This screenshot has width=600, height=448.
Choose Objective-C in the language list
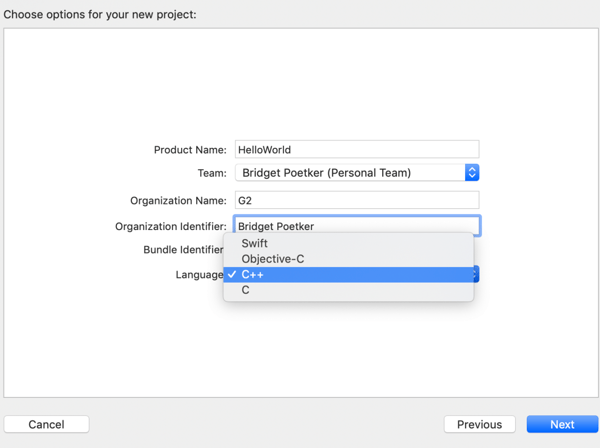(x=349, y=259)
